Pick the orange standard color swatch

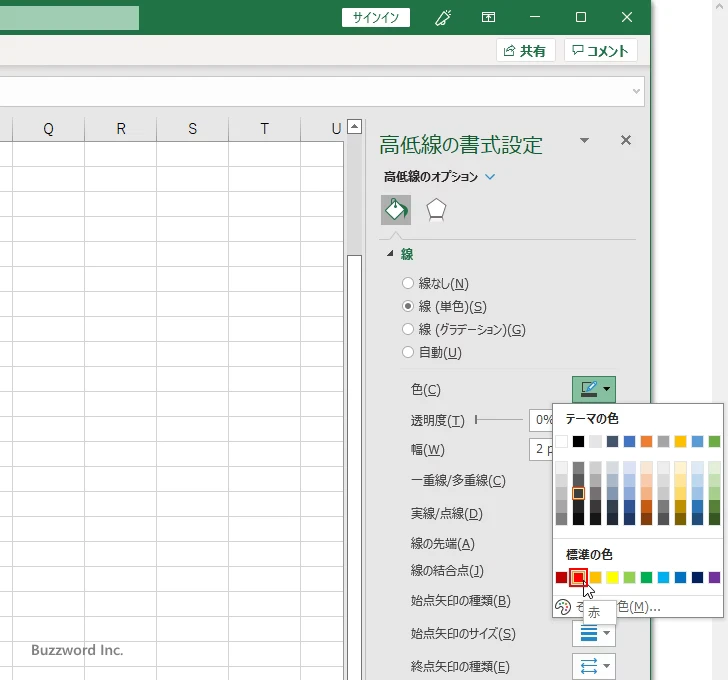[x=595, y=577]
